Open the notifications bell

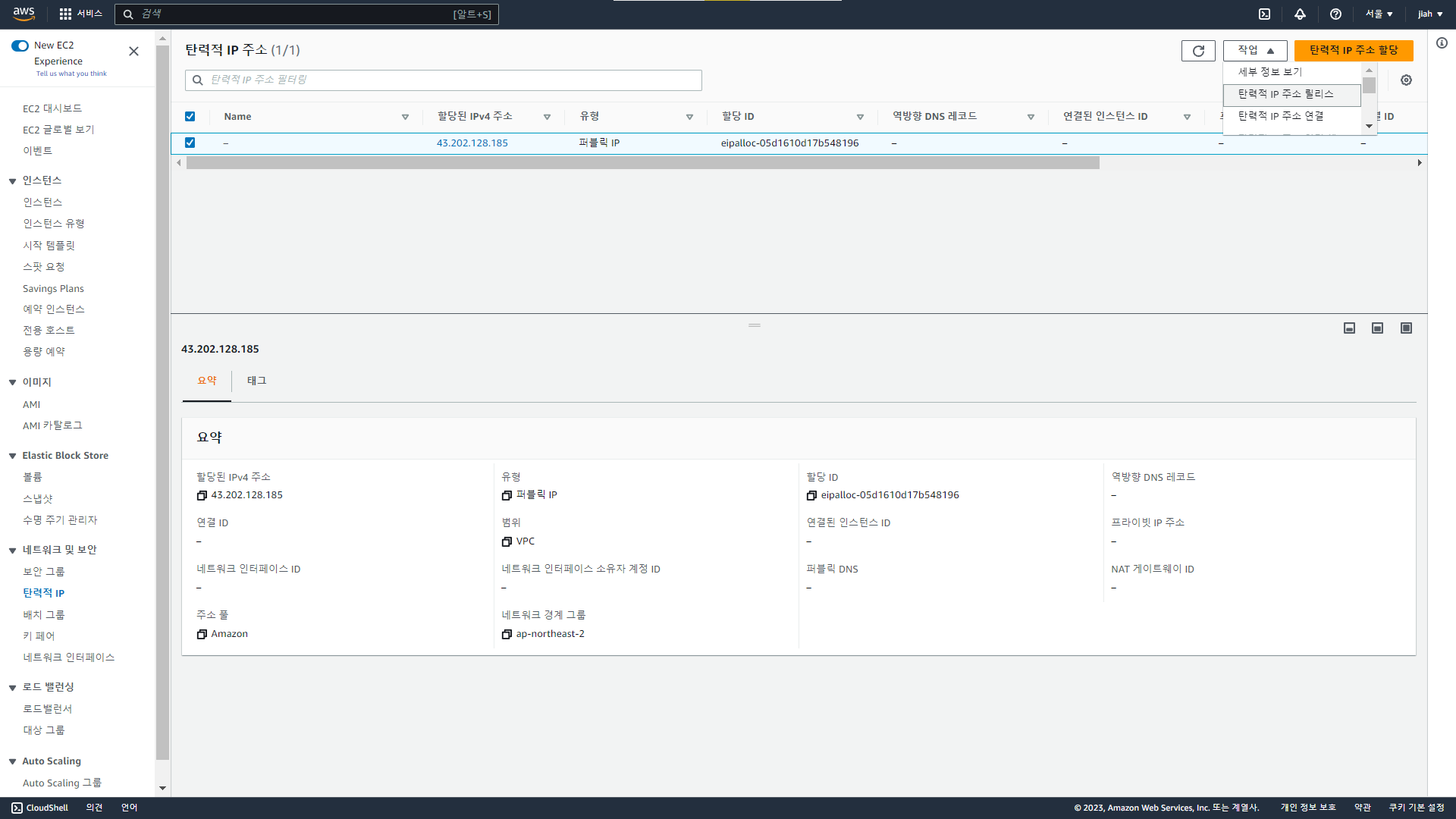click(x=1300, y=14)
